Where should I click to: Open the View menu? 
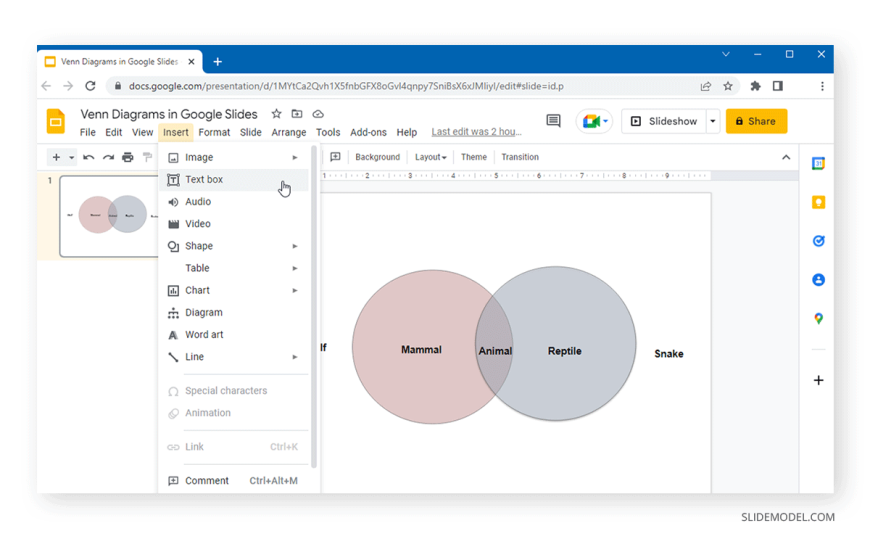tap(142, 132)
